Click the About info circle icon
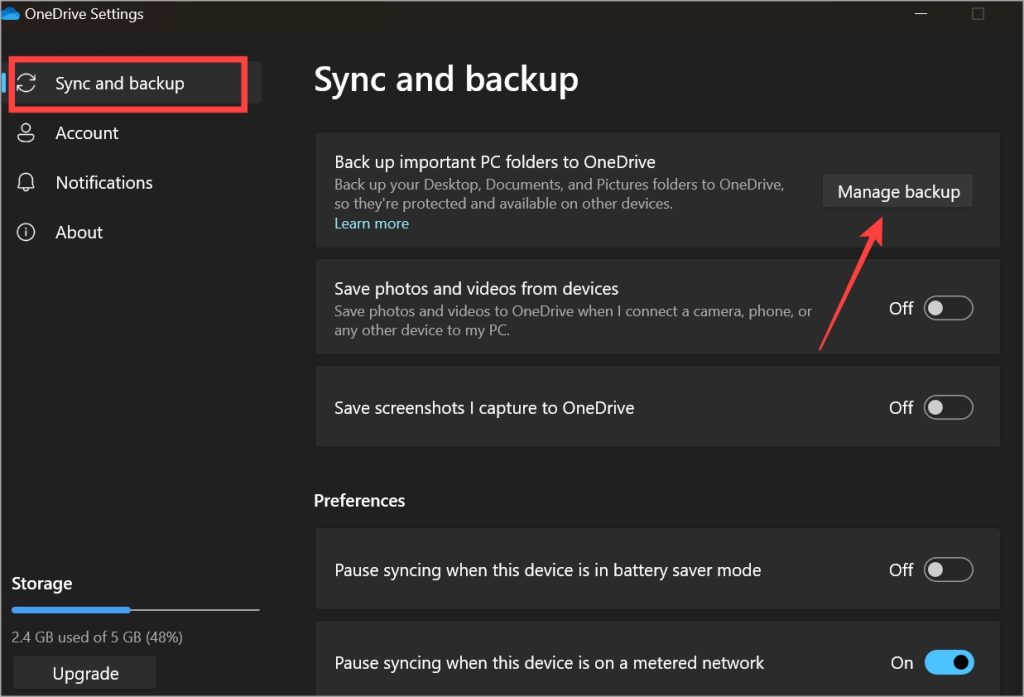 click(x=26, y=232)
